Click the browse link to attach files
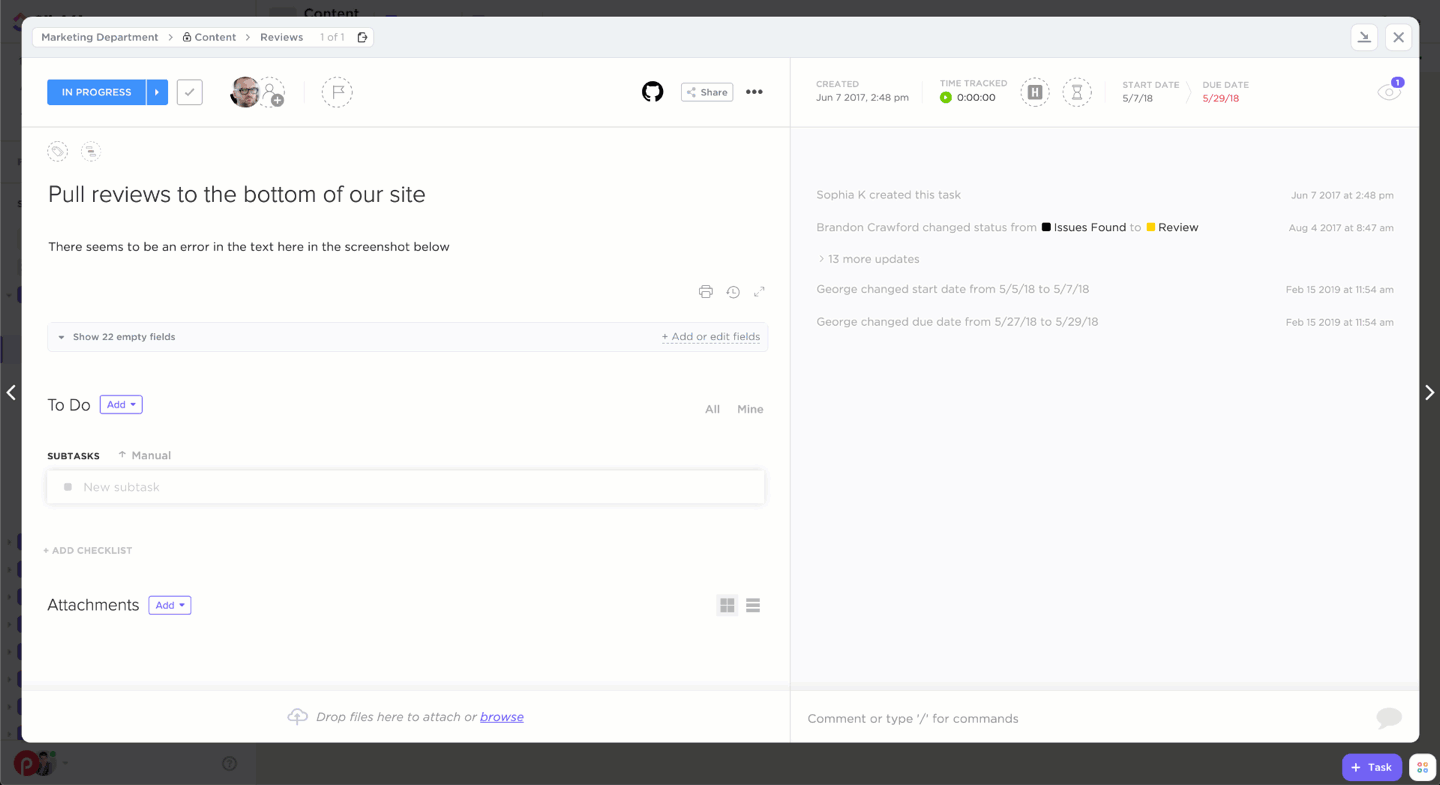The image size is (1440, 785). 501,717
